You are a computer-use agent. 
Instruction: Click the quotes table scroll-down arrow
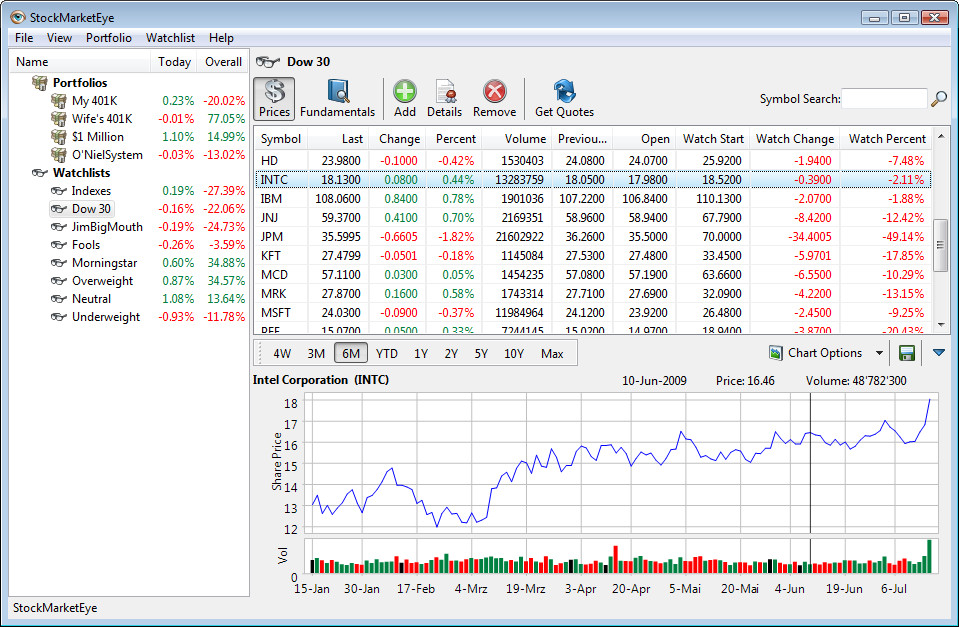[941, 325]
